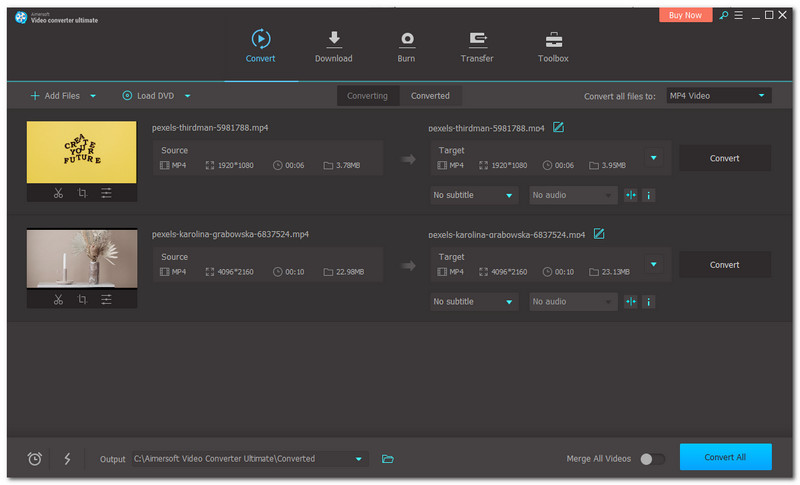Click the schedule alarm clock icon

click(x=35, y=459)
